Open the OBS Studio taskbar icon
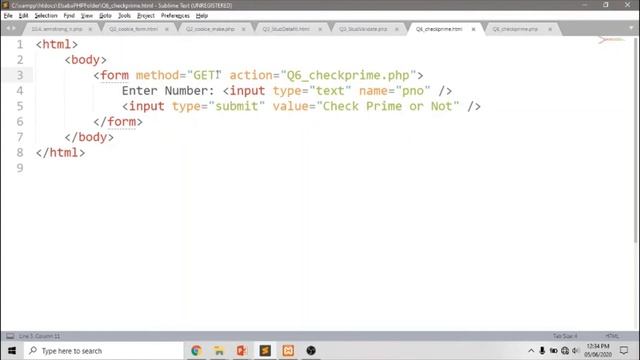The height and width of the screenshot is (360, 640). click(x=311, y=351)
